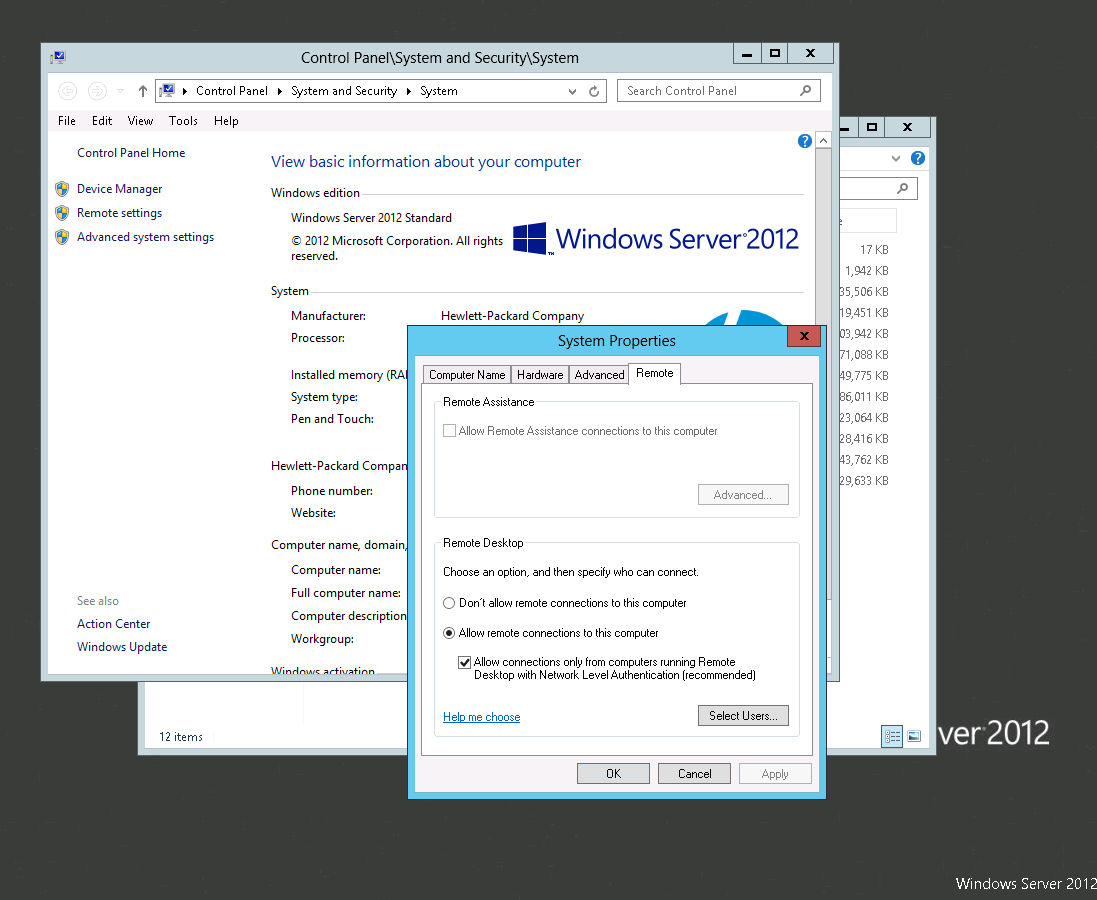This screenshot has height=900, width=1097.
Task: Click the 17 KB size entry
Action: point(874,250)
